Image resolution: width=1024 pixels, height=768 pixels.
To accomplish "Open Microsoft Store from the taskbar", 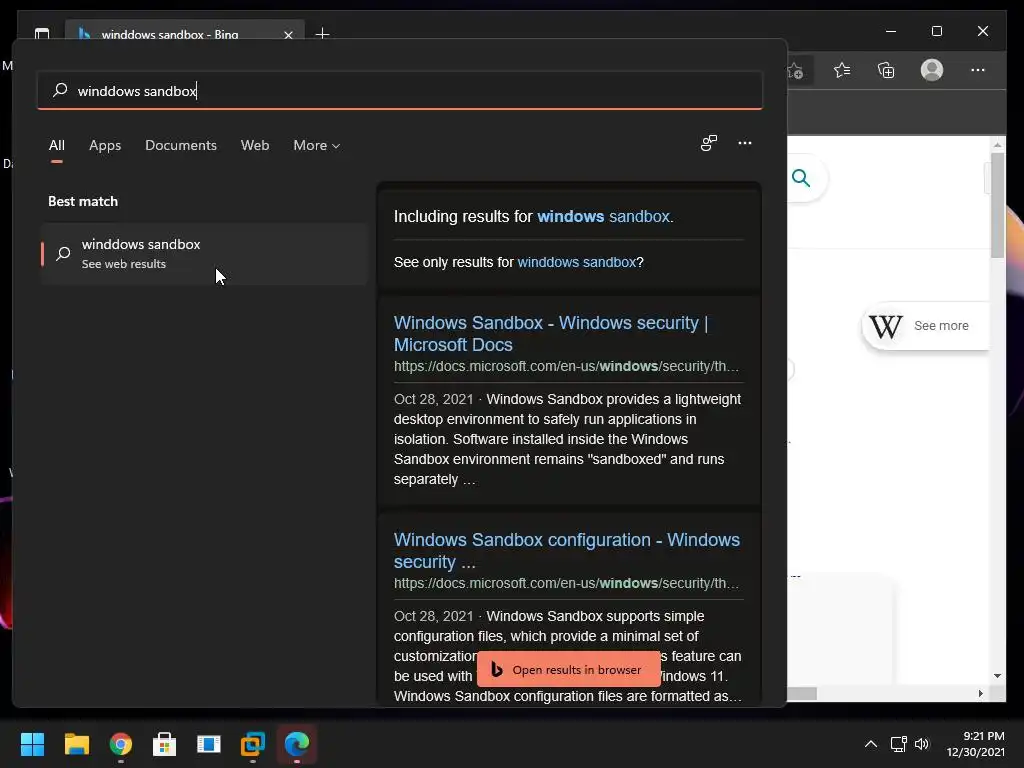I will coord(165,744).
